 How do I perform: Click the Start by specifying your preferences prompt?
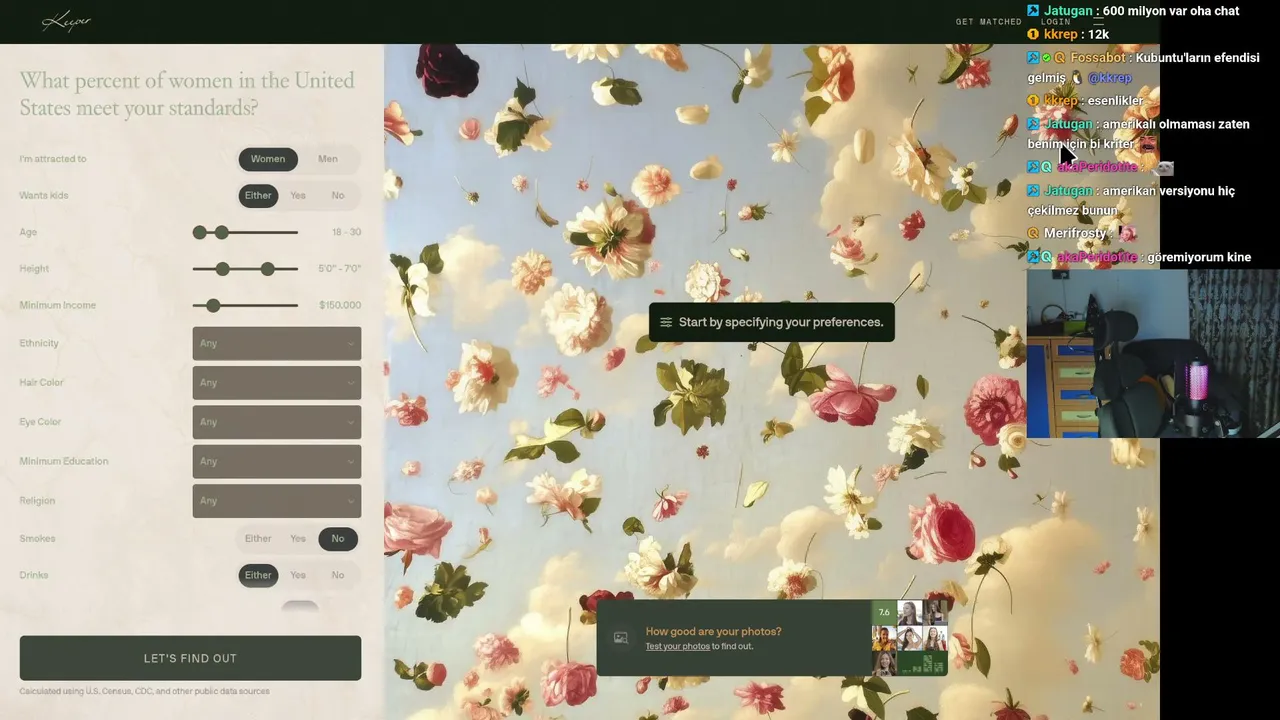(x=772, y=322)
